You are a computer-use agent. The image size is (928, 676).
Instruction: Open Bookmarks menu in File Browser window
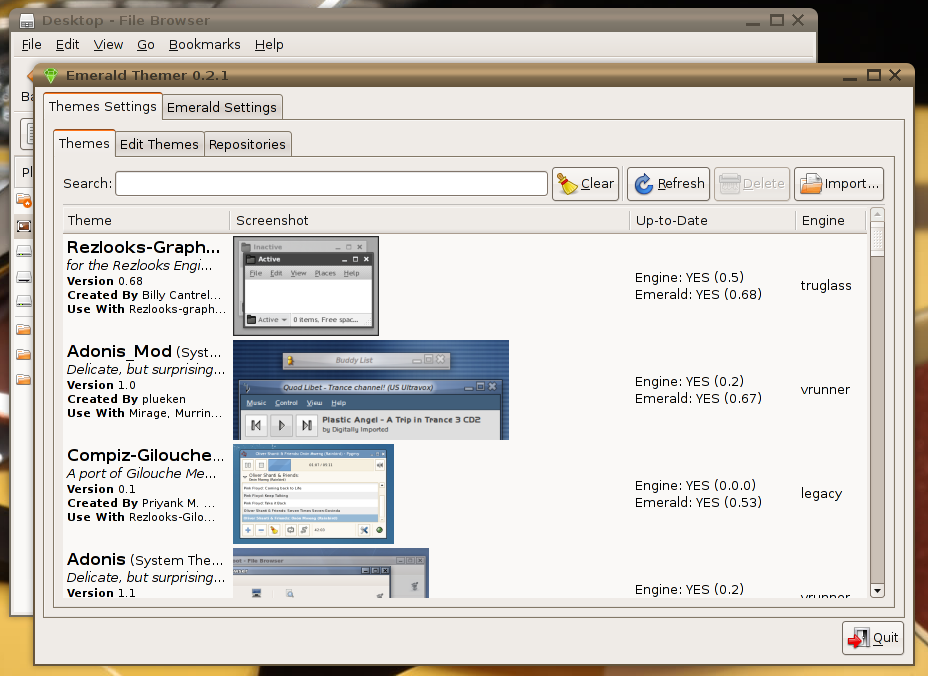[x=205, y=44]
